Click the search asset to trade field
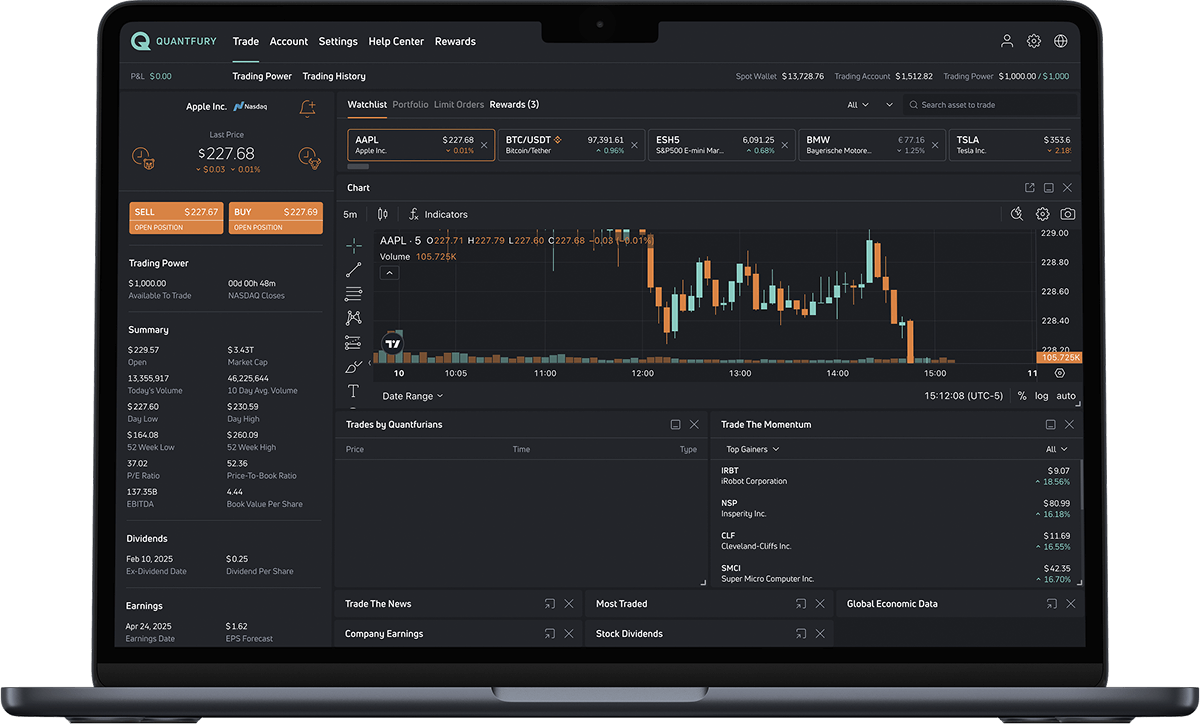This screenshot has height=724, width=1200. click(990, 105)
